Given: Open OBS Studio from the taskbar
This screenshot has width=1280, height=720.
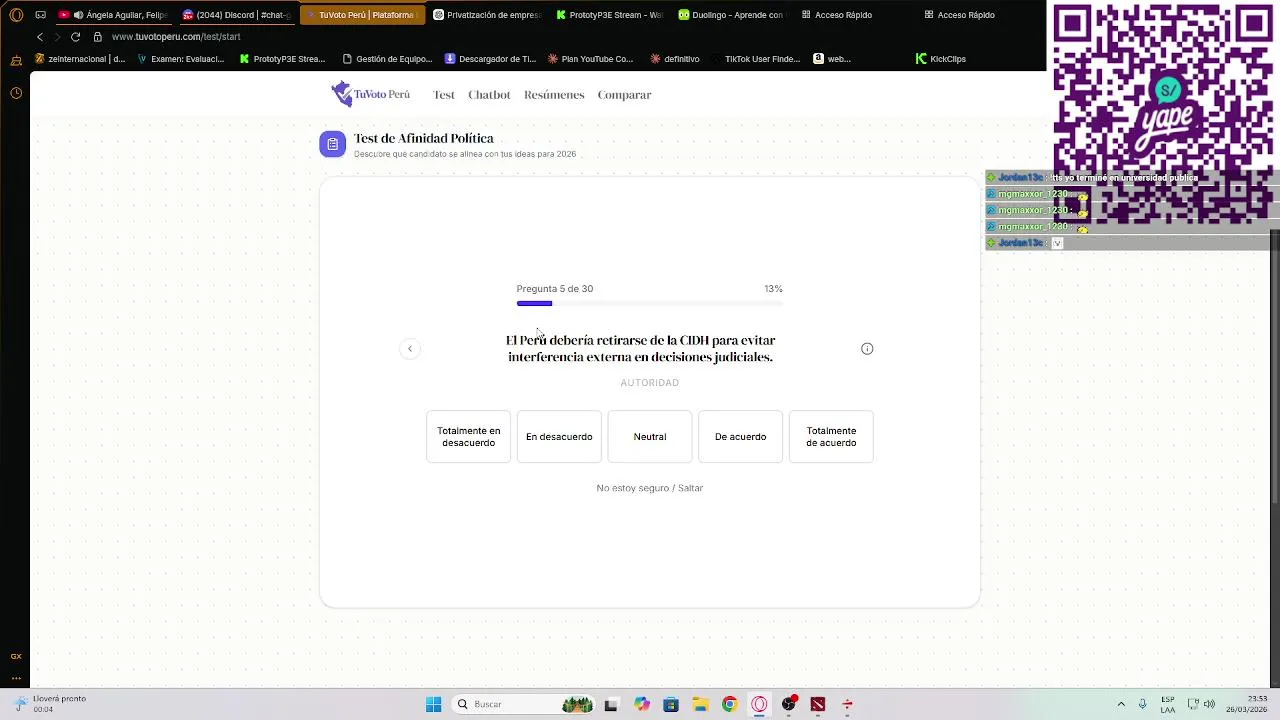Looking at the screenshot, I should coord(789,704).
